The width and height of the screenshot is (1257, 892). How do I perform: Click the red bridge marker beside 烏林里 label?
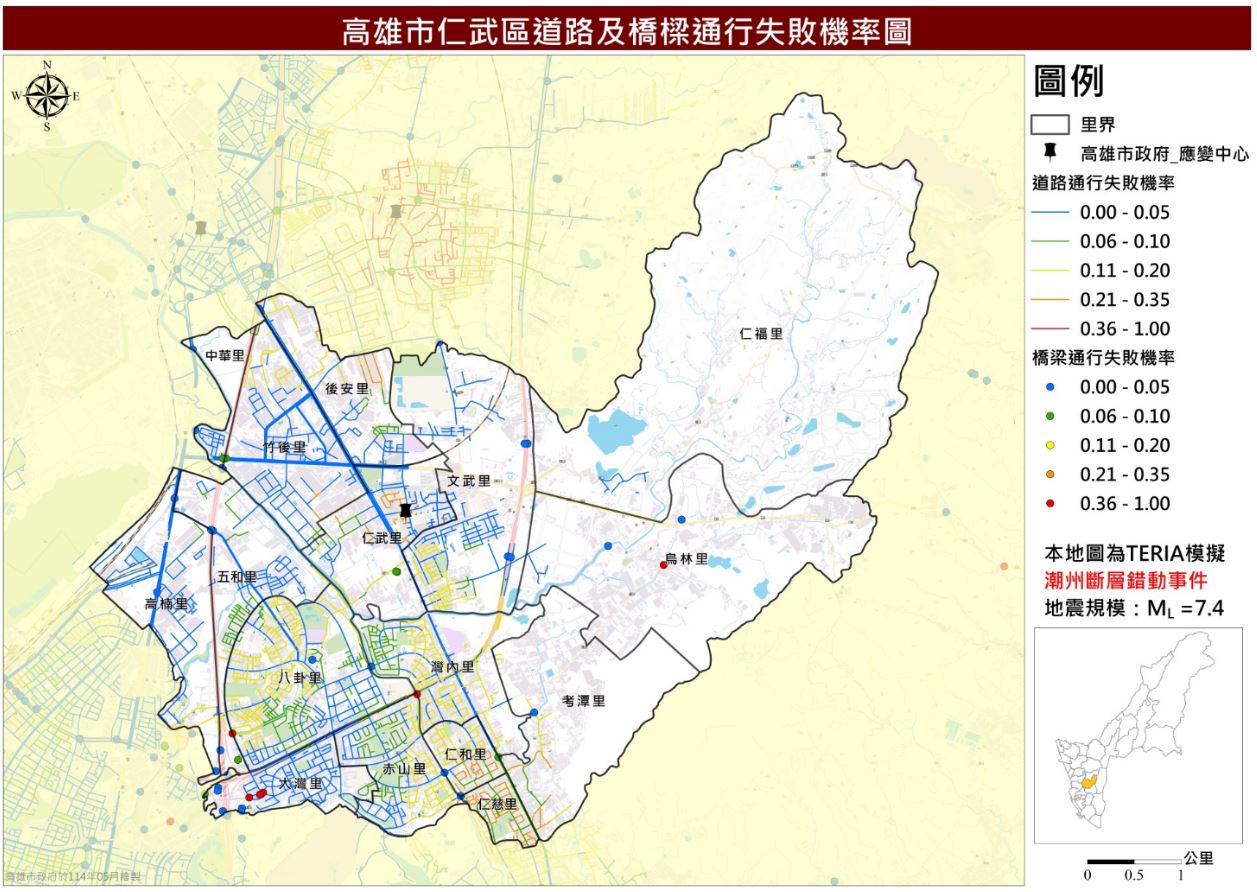[664, 566]
